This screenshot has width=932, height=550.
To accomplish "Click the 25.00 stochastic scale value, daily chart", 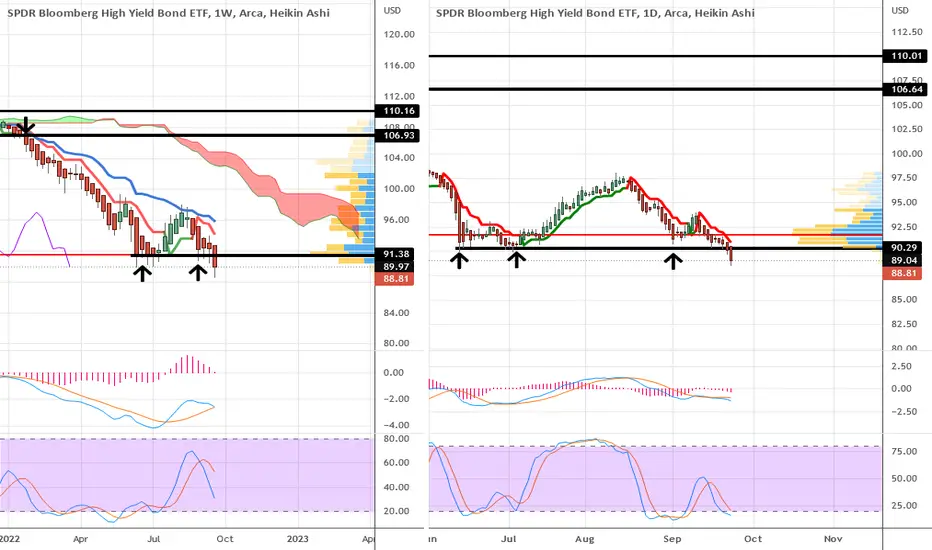I will point(903,505).
